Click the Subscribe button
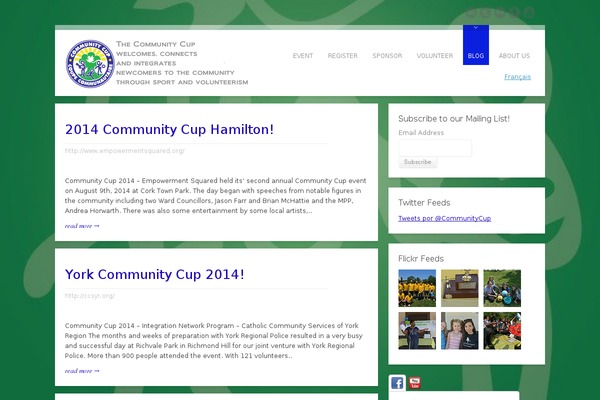The width and height of the screenshot is (600, 400). pyautogui.click(x=417, y=162)
